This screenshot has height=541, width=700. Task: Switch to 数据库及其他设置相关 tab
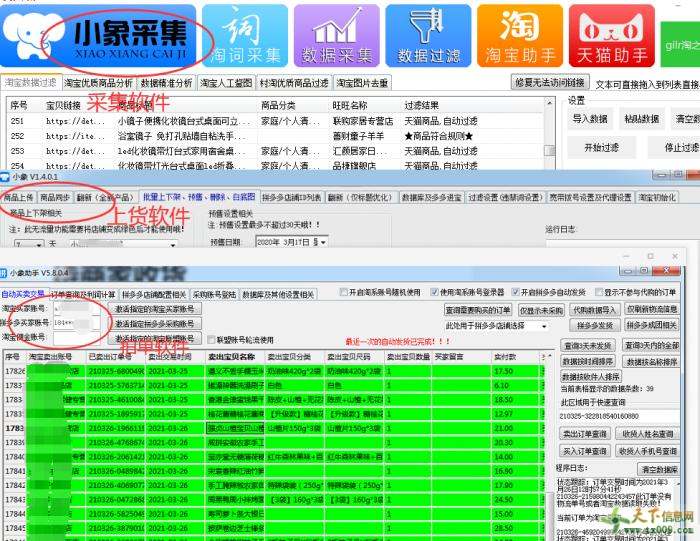pos(278,295)
